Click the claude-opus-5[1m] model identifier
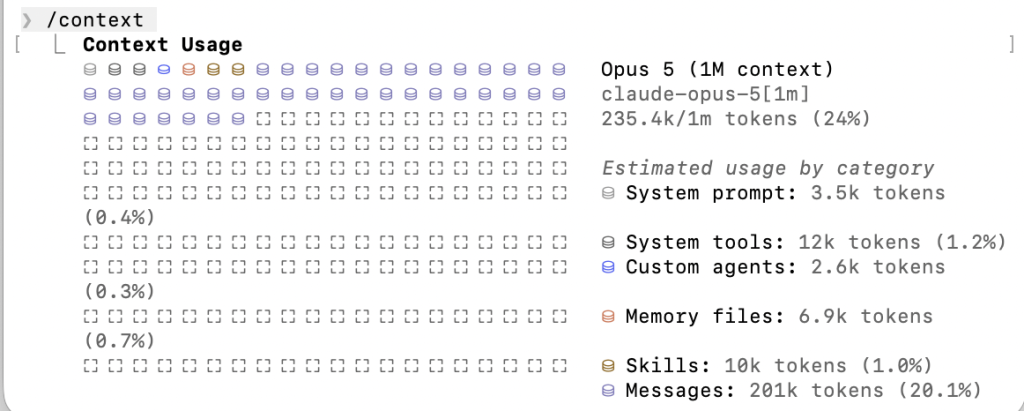Viewport: 1024px width, 411px height. point(705,95)
